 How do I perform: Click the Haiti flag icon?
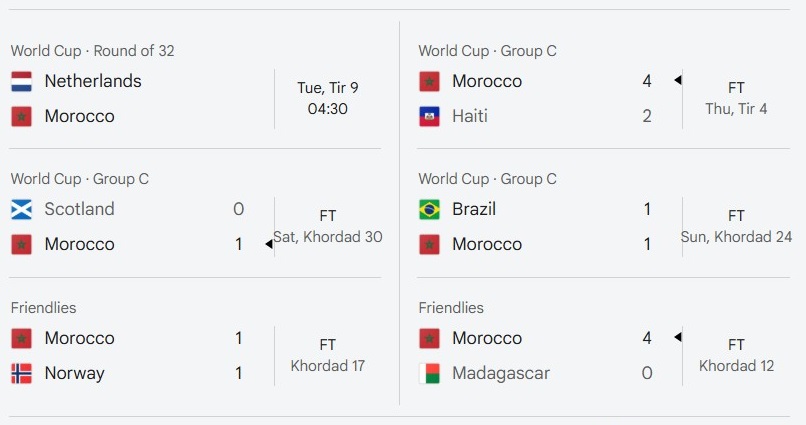[429, 116]
